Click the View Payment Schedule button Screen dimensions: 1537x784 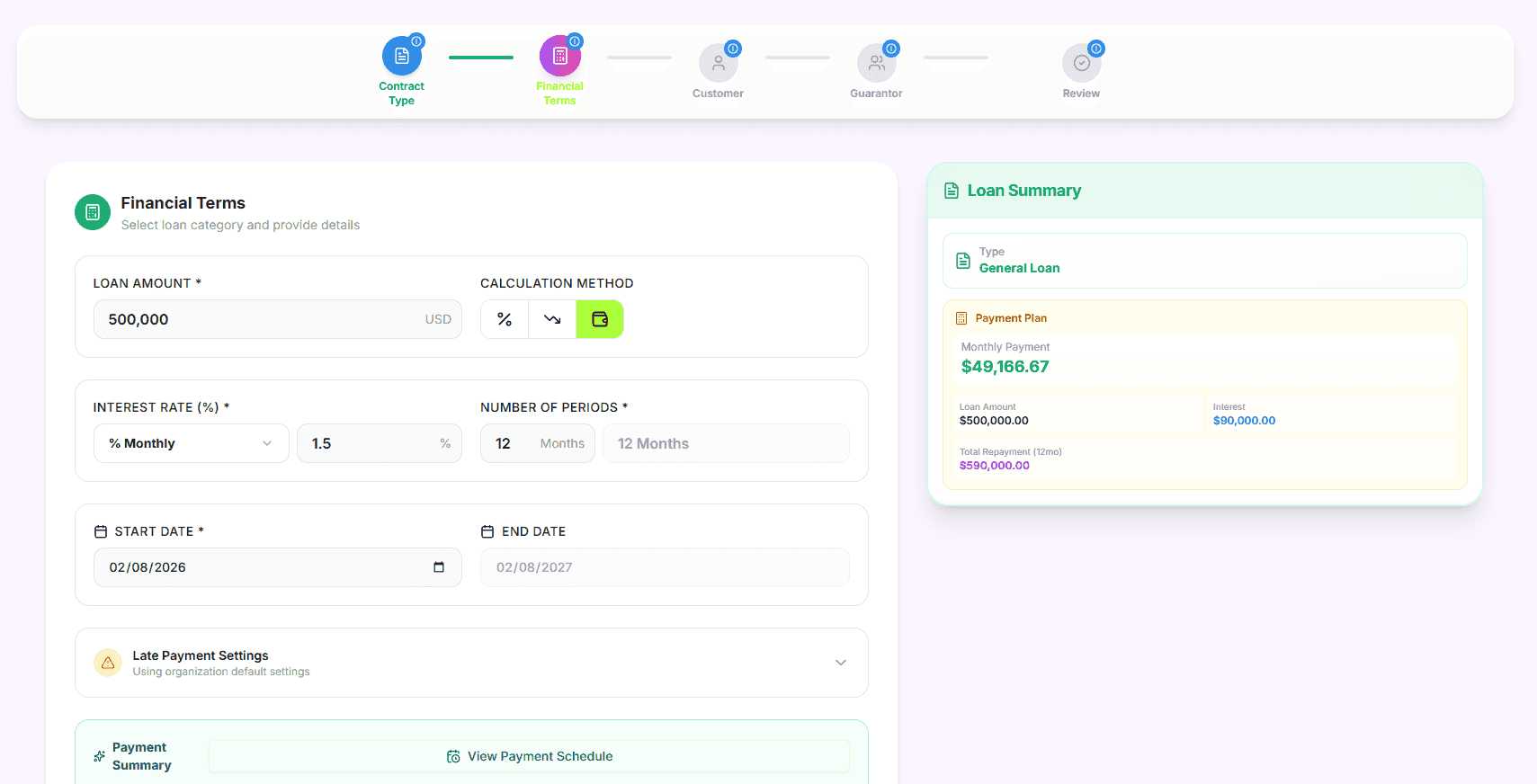[530, 756]
